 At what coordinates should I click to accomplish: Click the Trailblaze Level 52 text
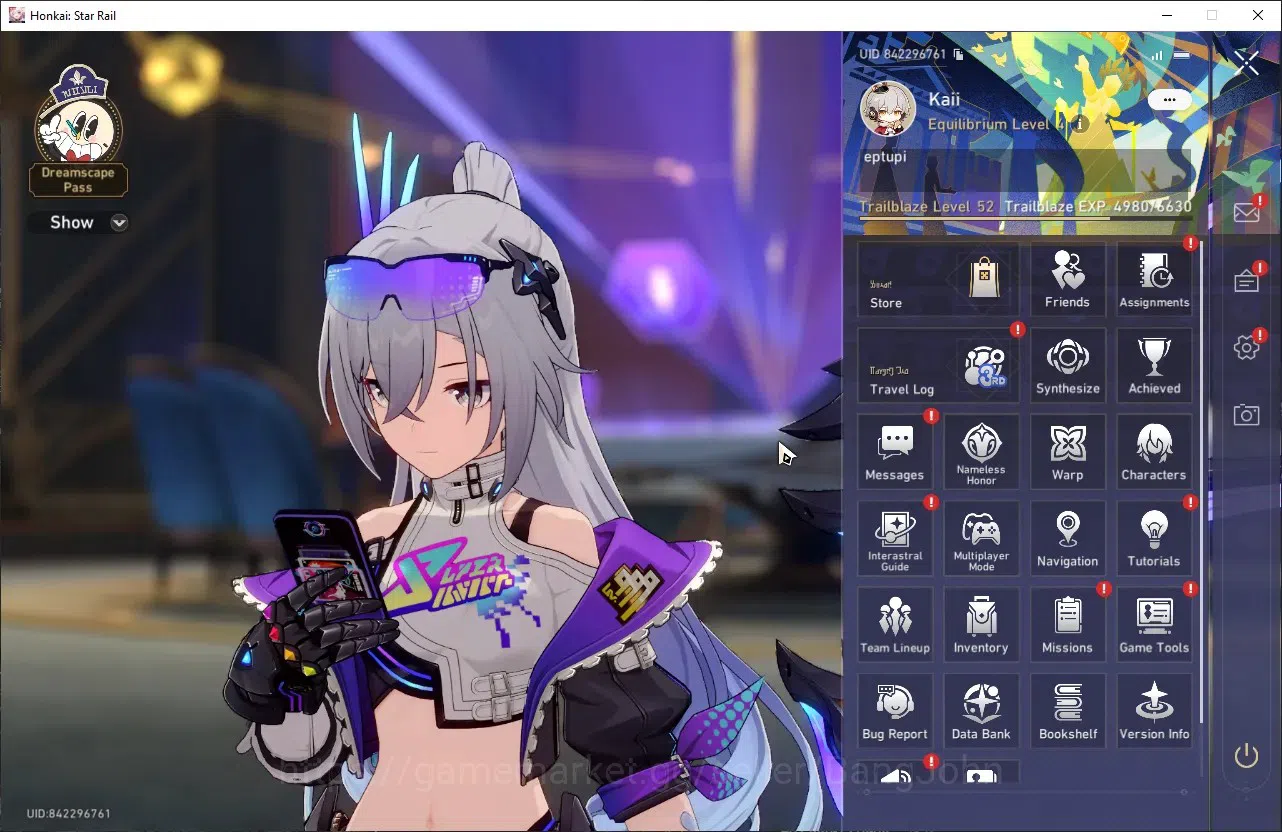927,207
